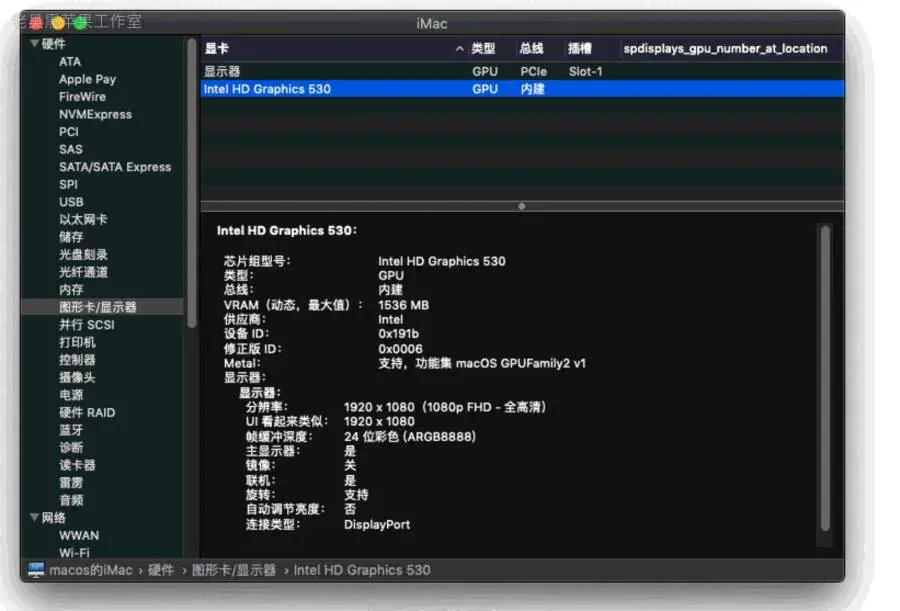Click the sidebar vertical scrollbar
The image size is (900, 611).
pyautogui.click(x=192, y=184)
